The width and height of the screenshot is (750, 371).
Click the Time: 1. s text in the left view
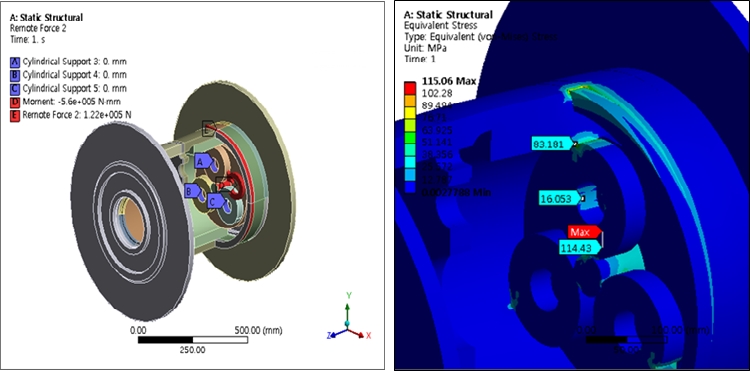pos(28,40)
